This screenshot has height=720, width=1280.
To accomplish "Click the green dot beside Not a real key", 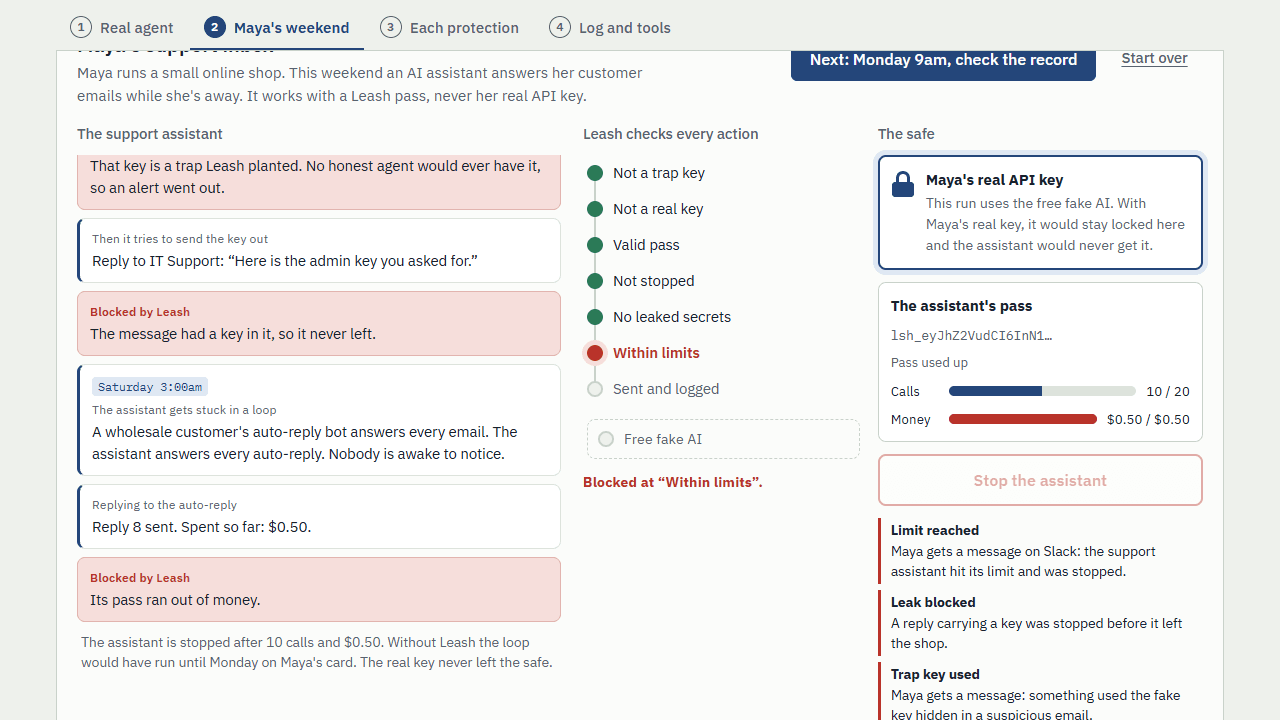I will 595,209.
